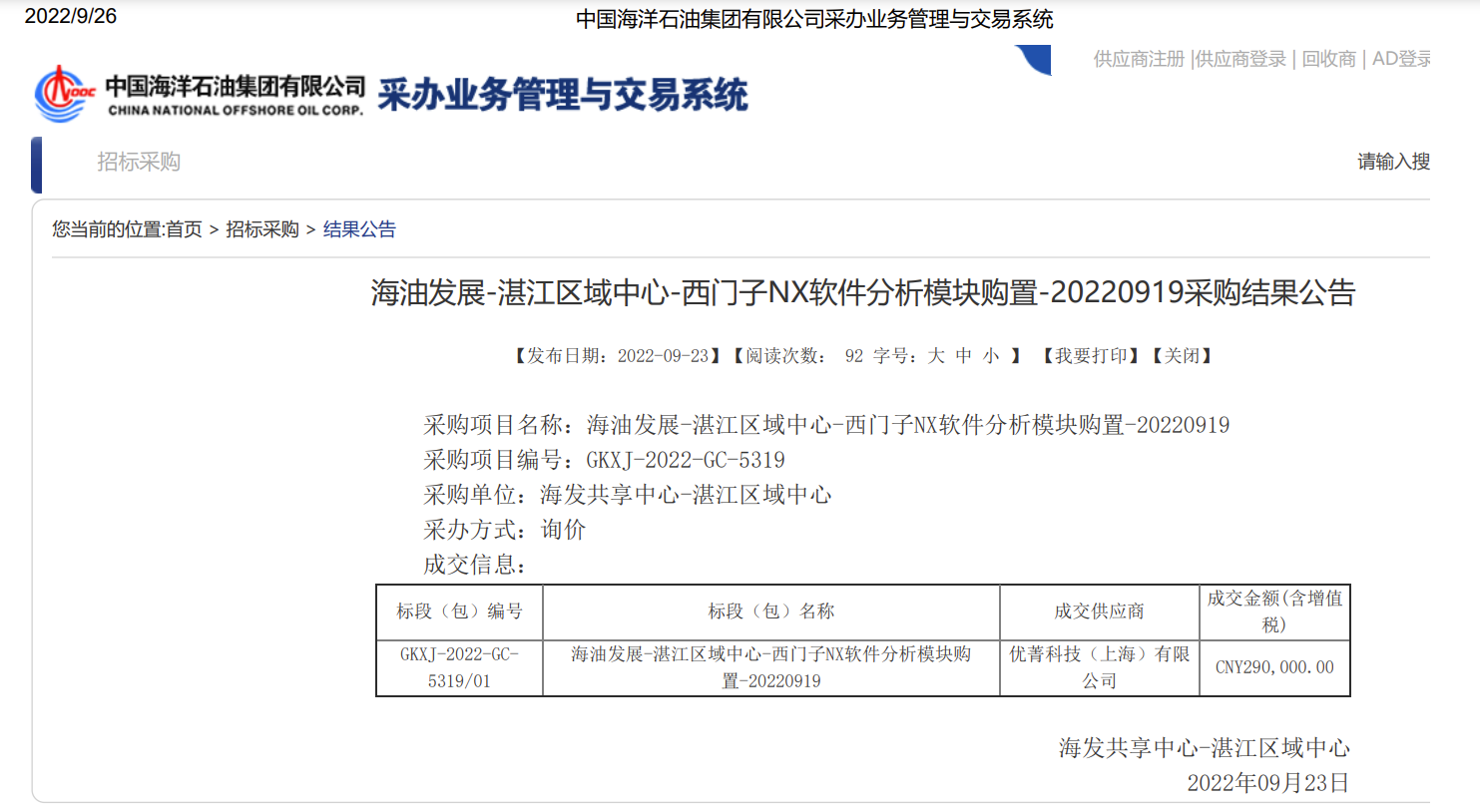The width and height of the screenshot is (1480, 812).
Task: Click the announcement title heading
Action: tap(863, 293)
